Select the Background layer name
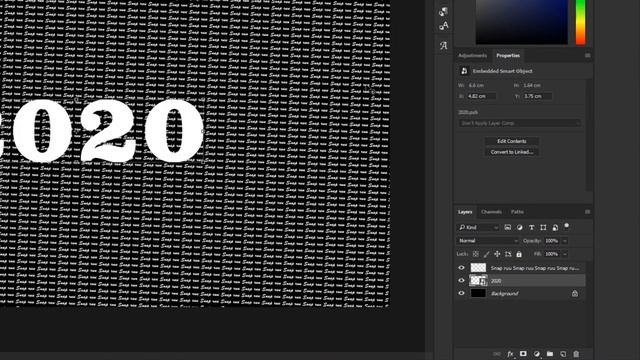Image resolution: width=640 pixels, height=360 pixels. coord(504,293)
